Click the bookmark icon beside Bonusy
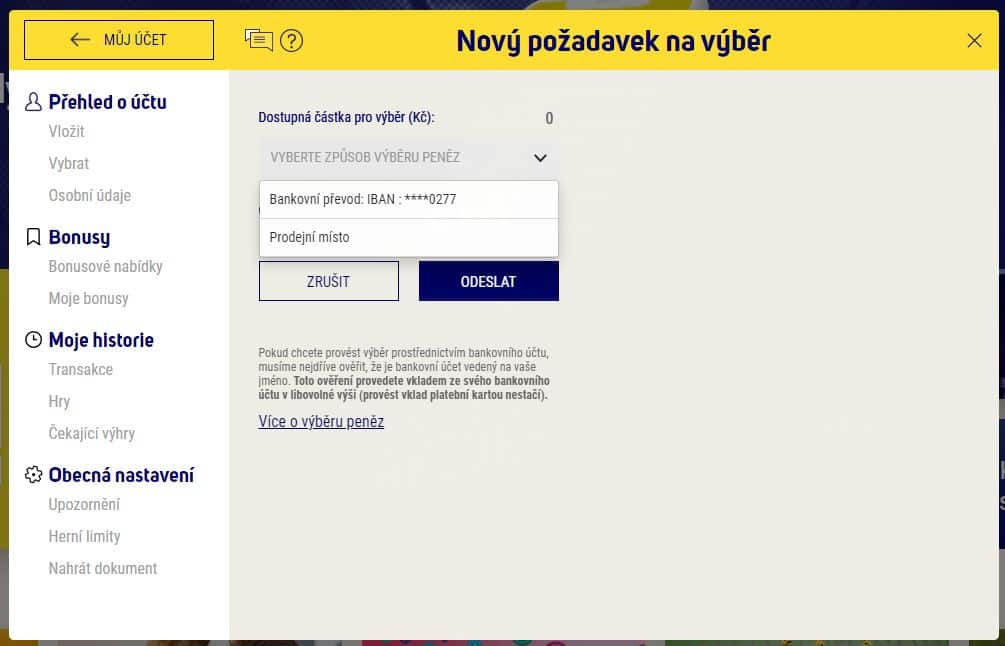This screenshot has width=1005, height=646. tap(33, 237)
